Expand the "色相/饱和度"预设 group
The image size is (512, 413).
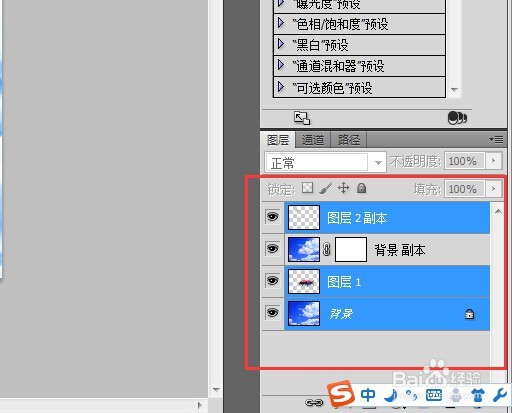pyautogui.click(x=281, y=23)
